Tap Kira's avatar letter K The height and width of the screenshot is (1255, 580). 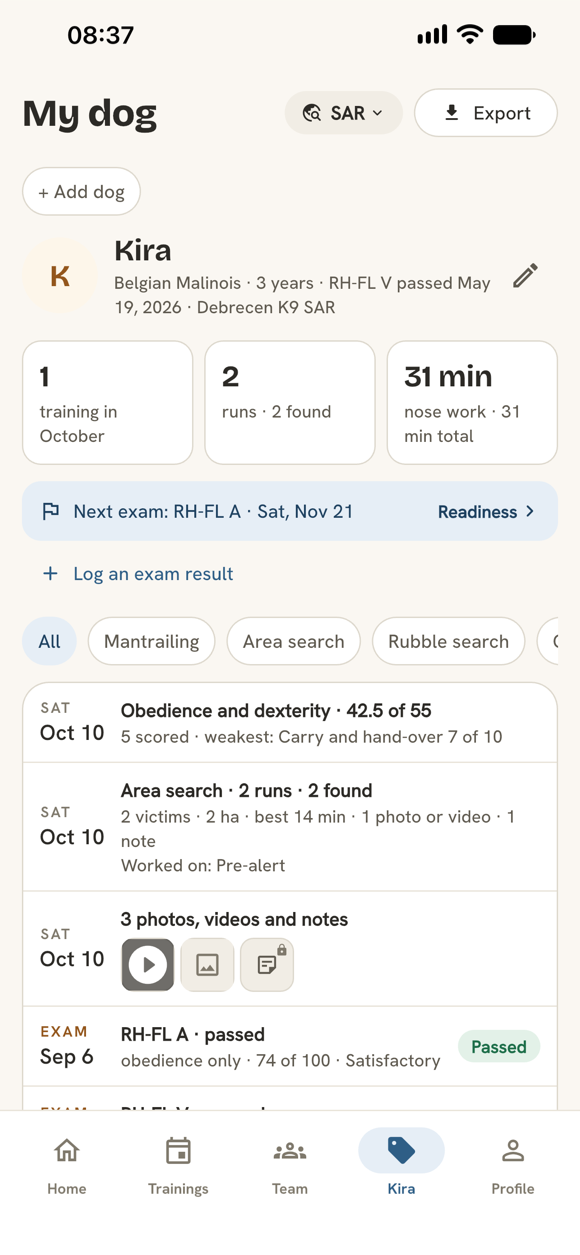(60, 276)
